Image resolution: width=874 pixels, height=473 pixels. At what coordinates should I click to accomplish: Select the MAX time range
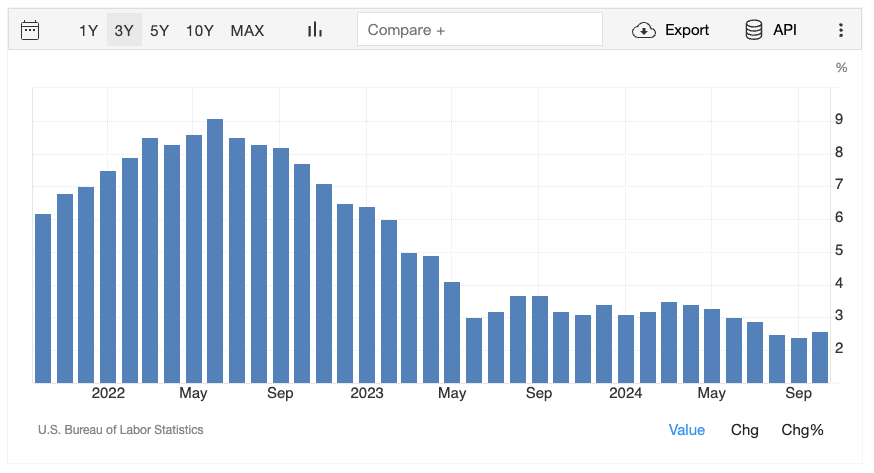point(247,30)
